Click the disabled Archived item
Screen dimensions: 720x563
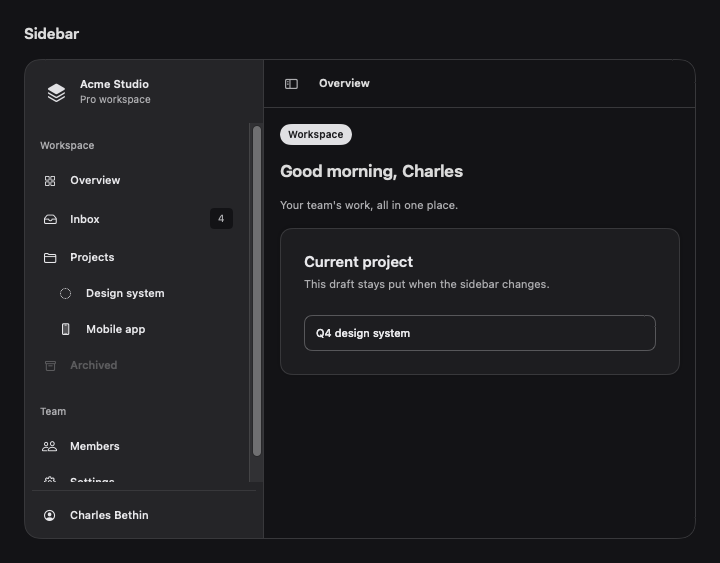click(137, 365)
